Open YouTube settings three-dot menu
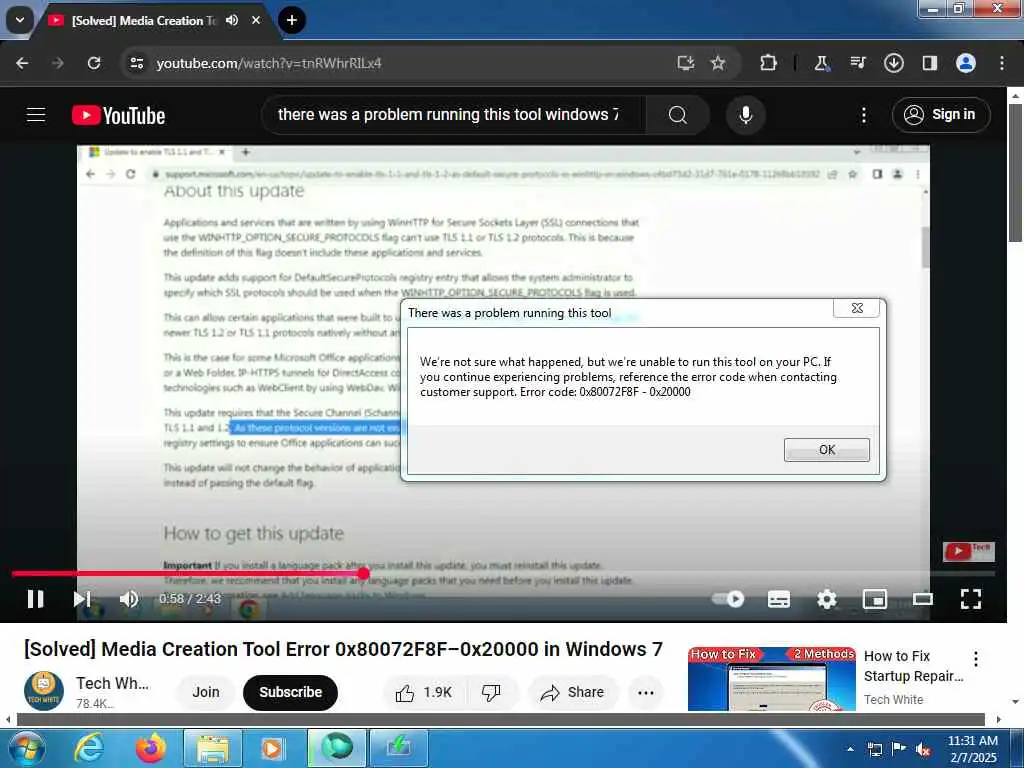The width and height of the screenshot is (1024, 768). (863, 115)
